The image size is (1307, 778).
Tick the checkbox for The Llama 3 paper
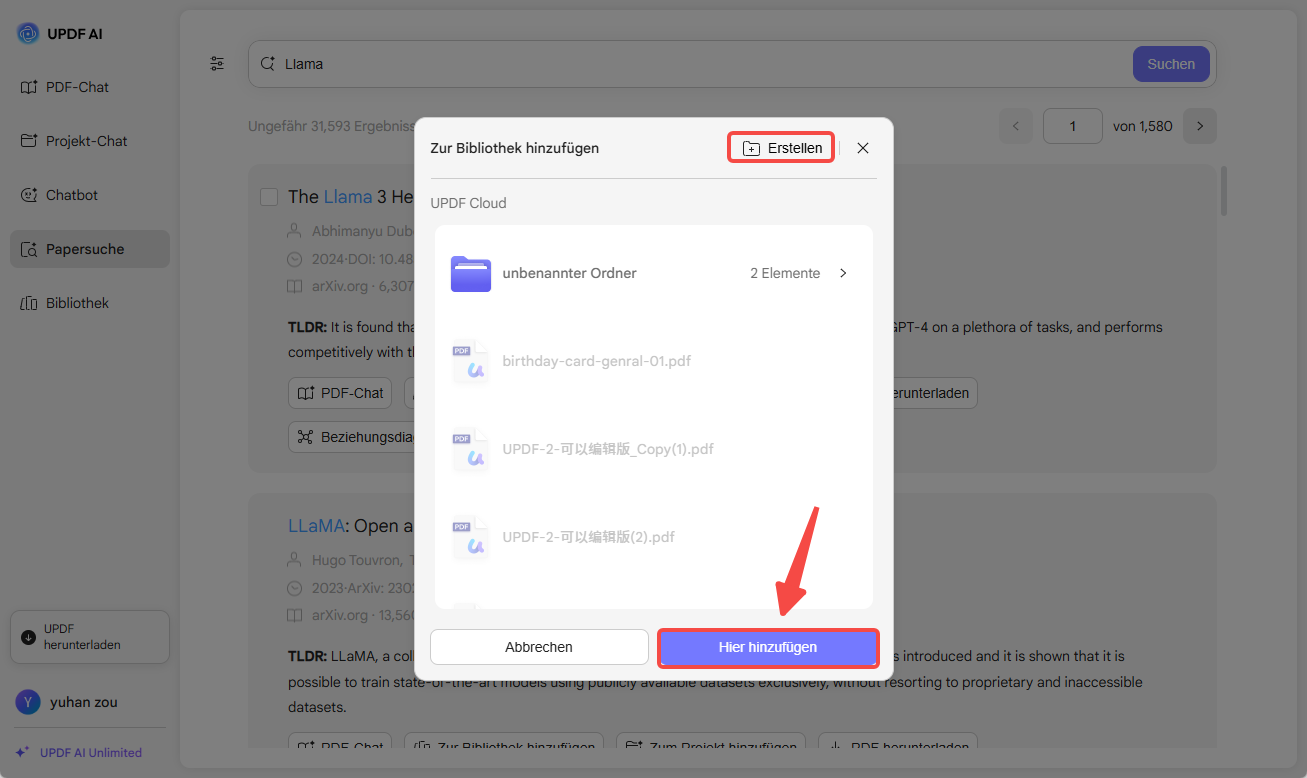(x=269, y=197)
